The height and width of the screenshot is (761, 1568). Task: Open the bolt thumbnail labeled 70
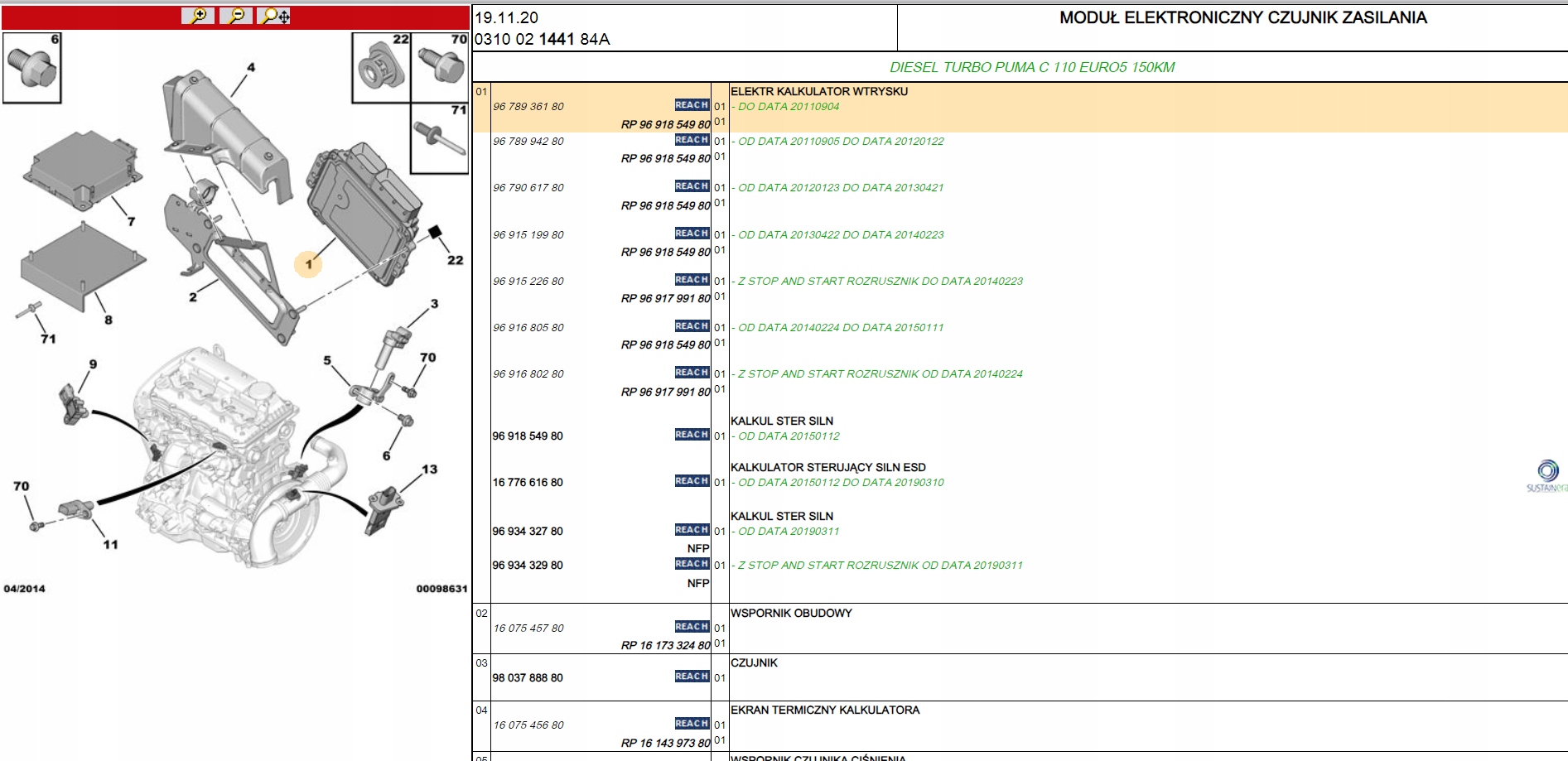tap(440, 68)
